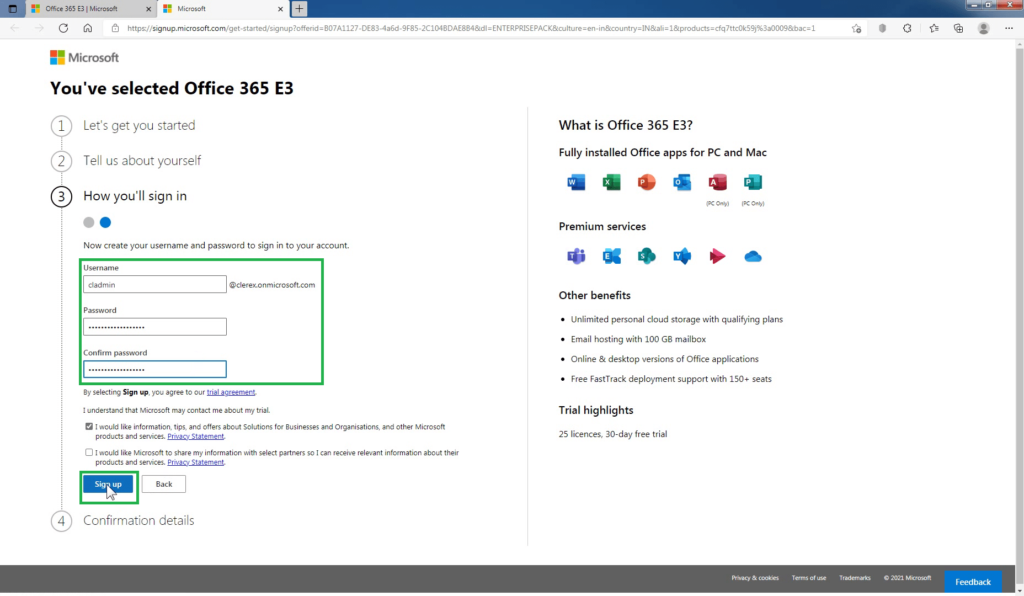Open the browser profile icon
Image resolution: width=1024 pixels, height=596 pixels.
click(x=984, y=28)
